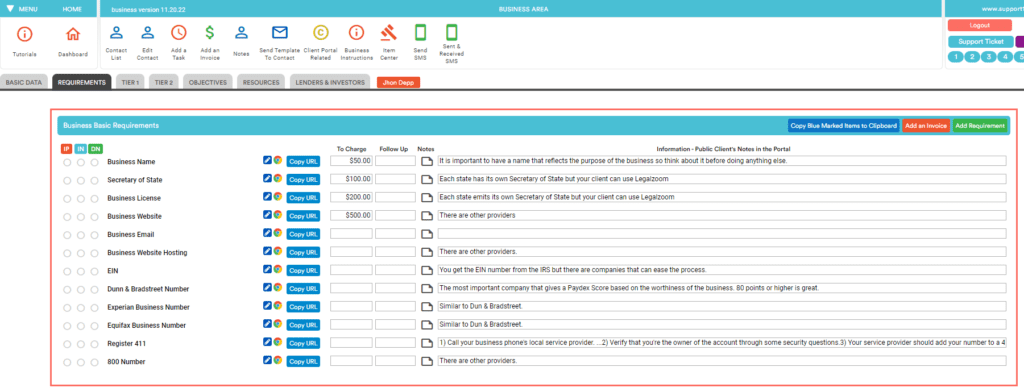
Task: Switch to the OBJECTIVES tab
Action: point(208,82)
